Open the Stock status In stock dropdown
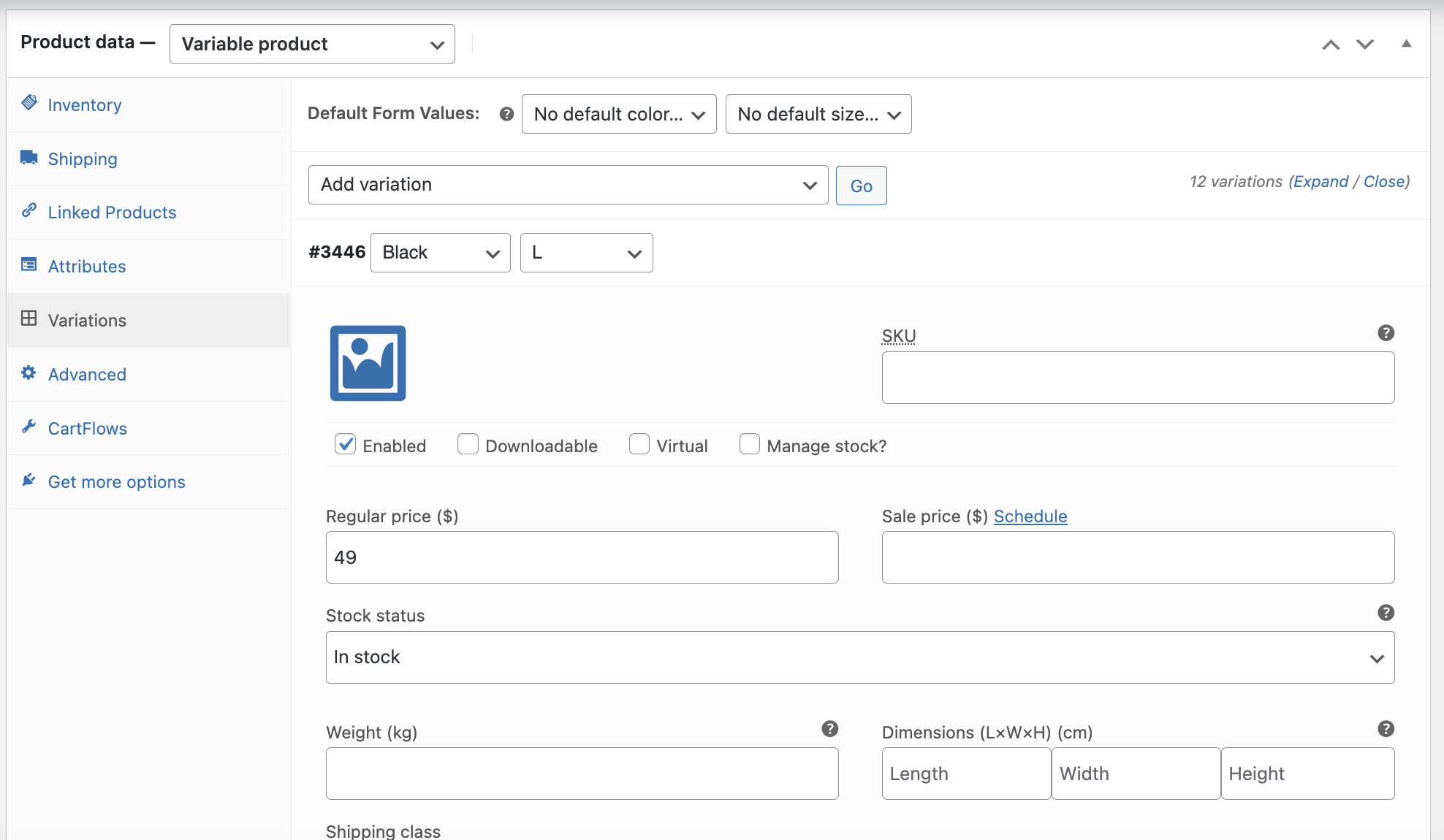 pyautogui.click(x=859, y=657)
